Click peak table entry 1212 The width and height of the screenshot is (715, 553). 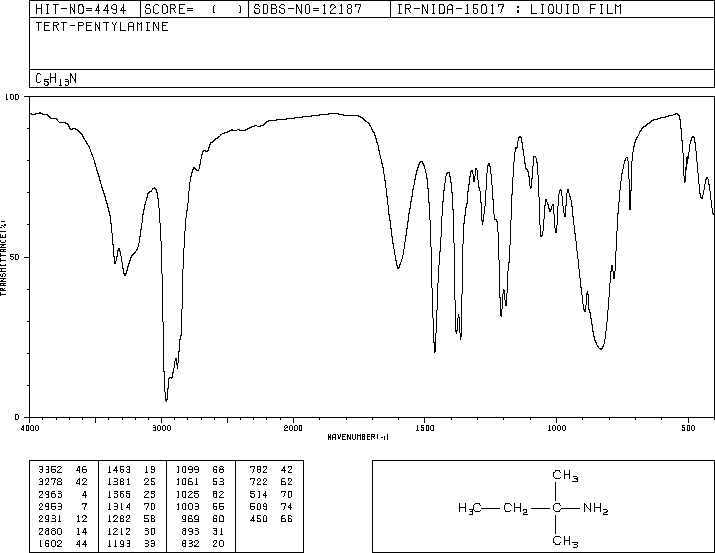(x=119, y=531)
